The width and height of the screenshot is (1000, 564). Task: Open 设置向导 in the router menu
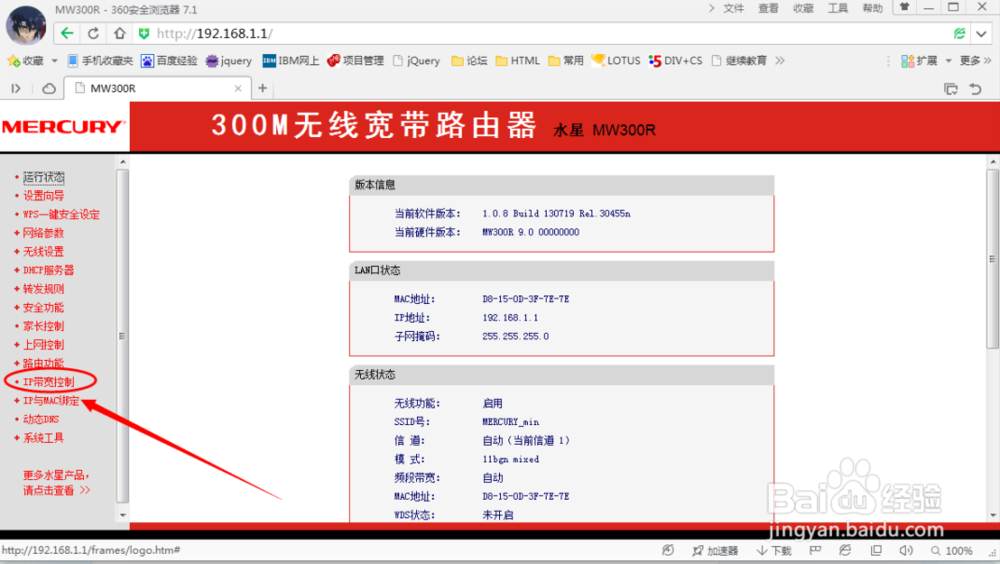[43, 195]
